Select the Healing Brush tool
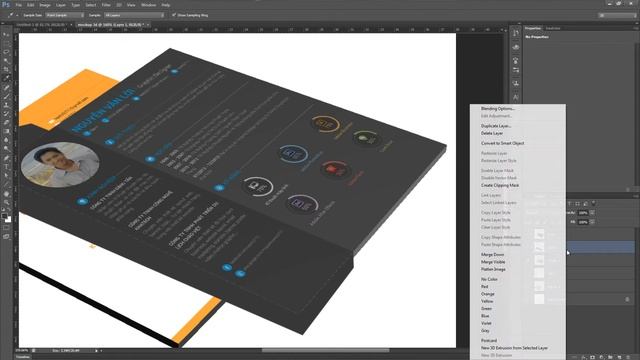 pos(6,87)
